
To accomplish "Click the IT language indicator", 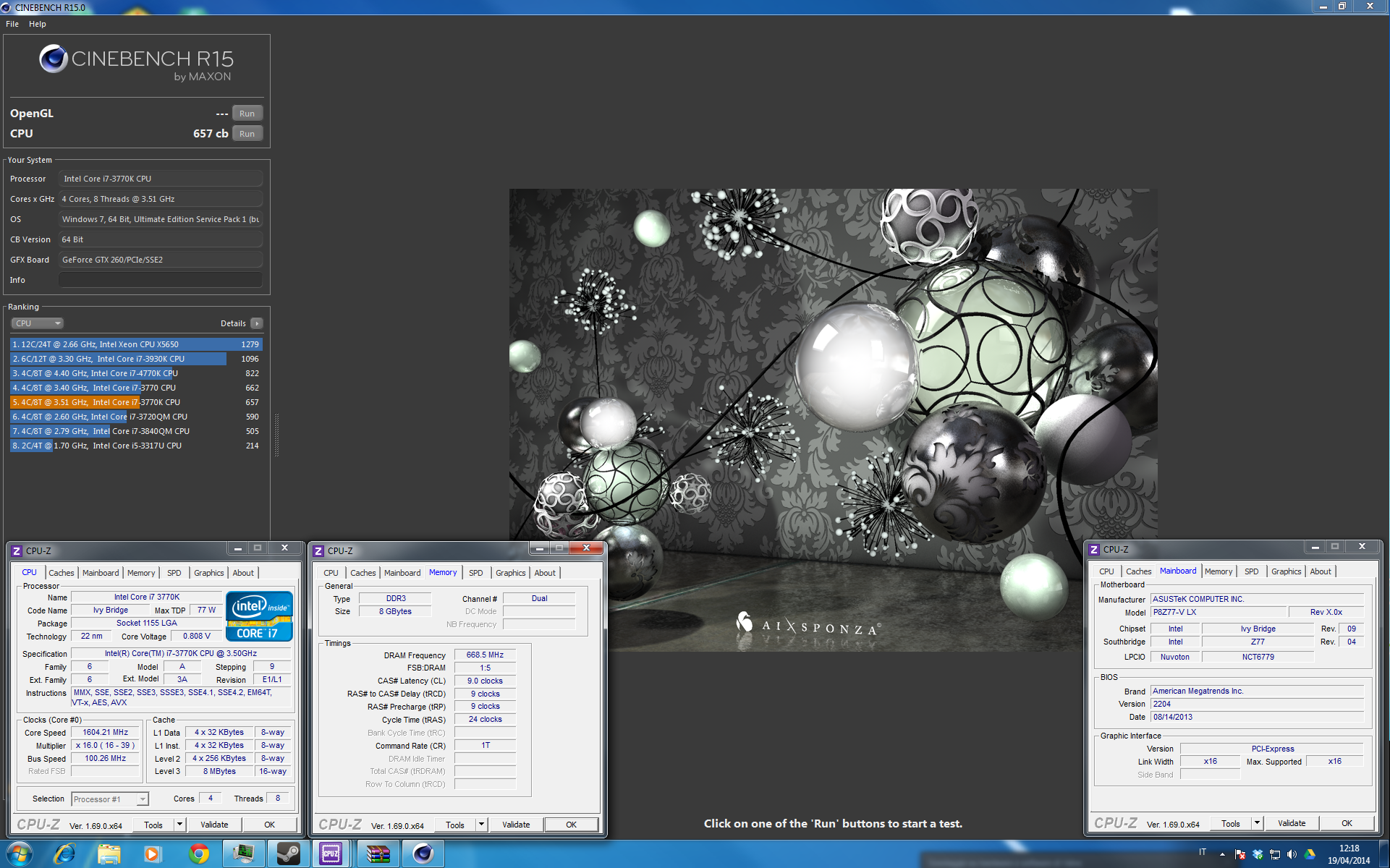I will click(1203, 852).
